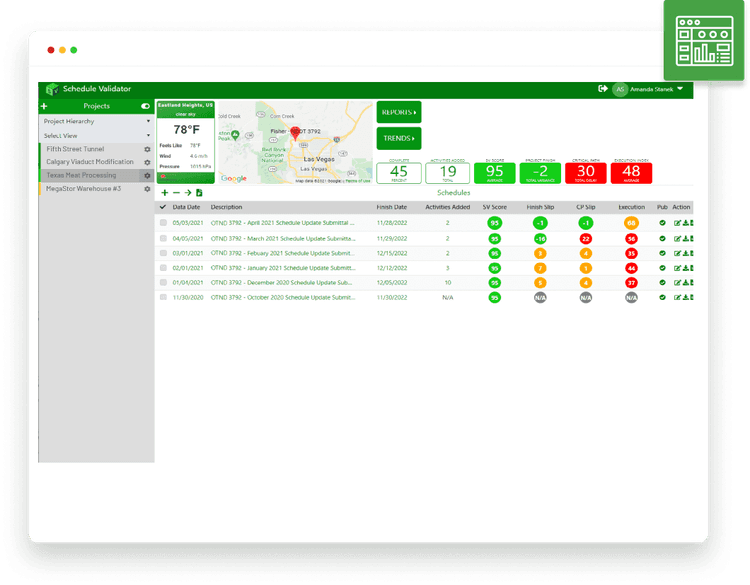Screen dimensions: 750x585
Task: Open January 2021 Schedule Update link
Action: point(283,268)
